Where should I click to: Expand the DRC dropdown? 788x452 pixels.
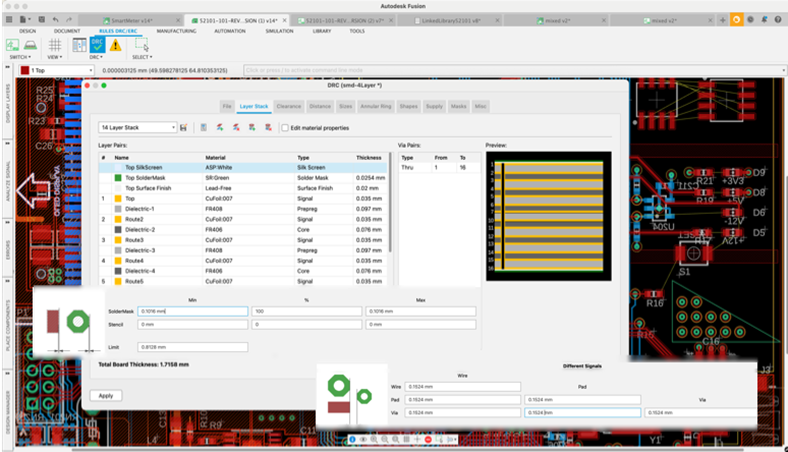[96, 57]
